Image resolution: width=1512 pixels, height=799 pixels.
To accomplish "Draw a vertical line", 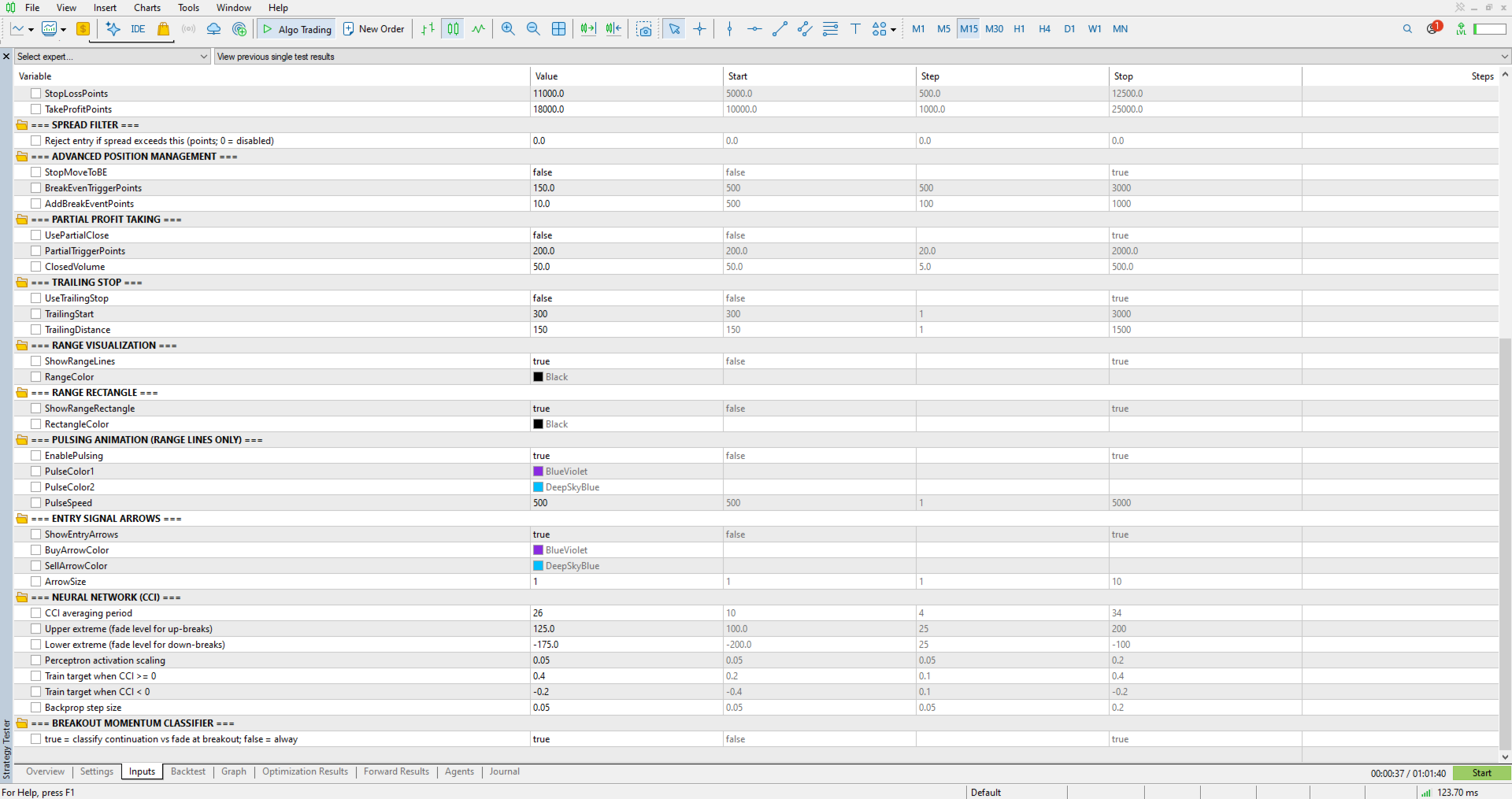I will [730, 29].
